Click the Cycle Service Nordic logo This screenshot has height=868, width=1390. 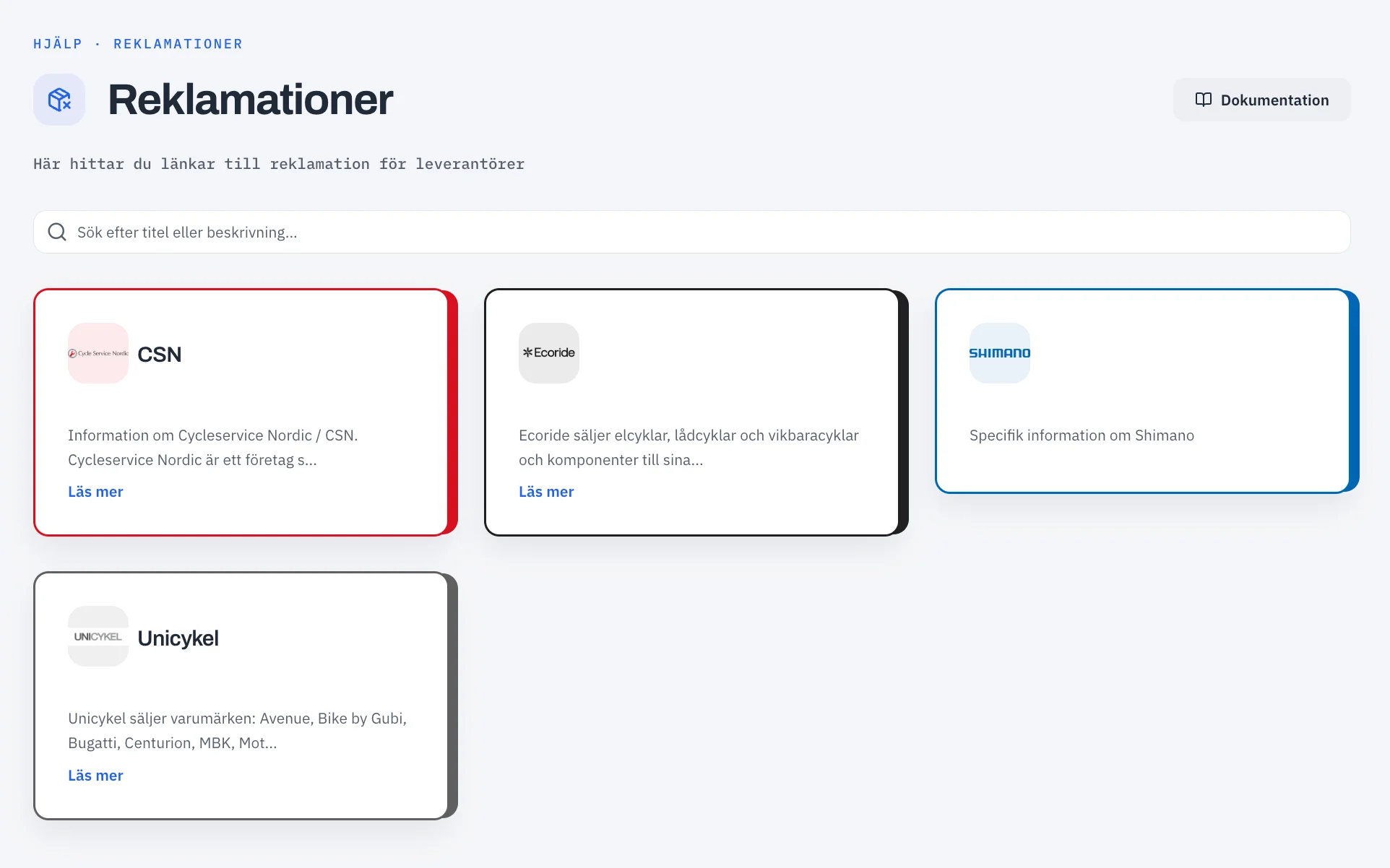pos(98,353)
